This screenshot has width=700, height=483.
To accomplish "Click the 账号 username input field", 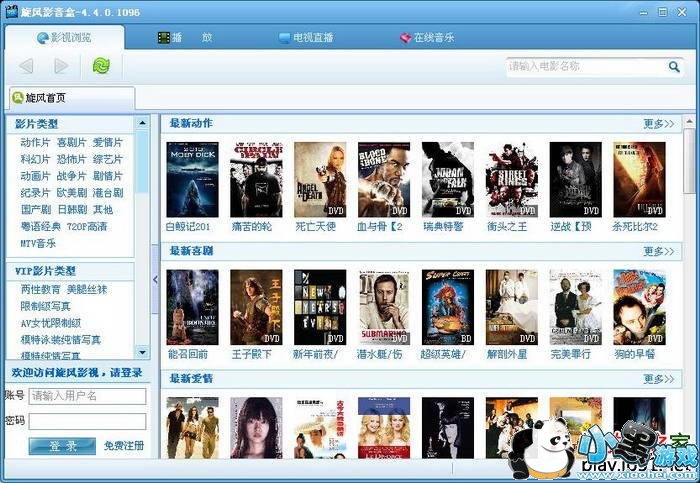I will (x=88, y=396).
